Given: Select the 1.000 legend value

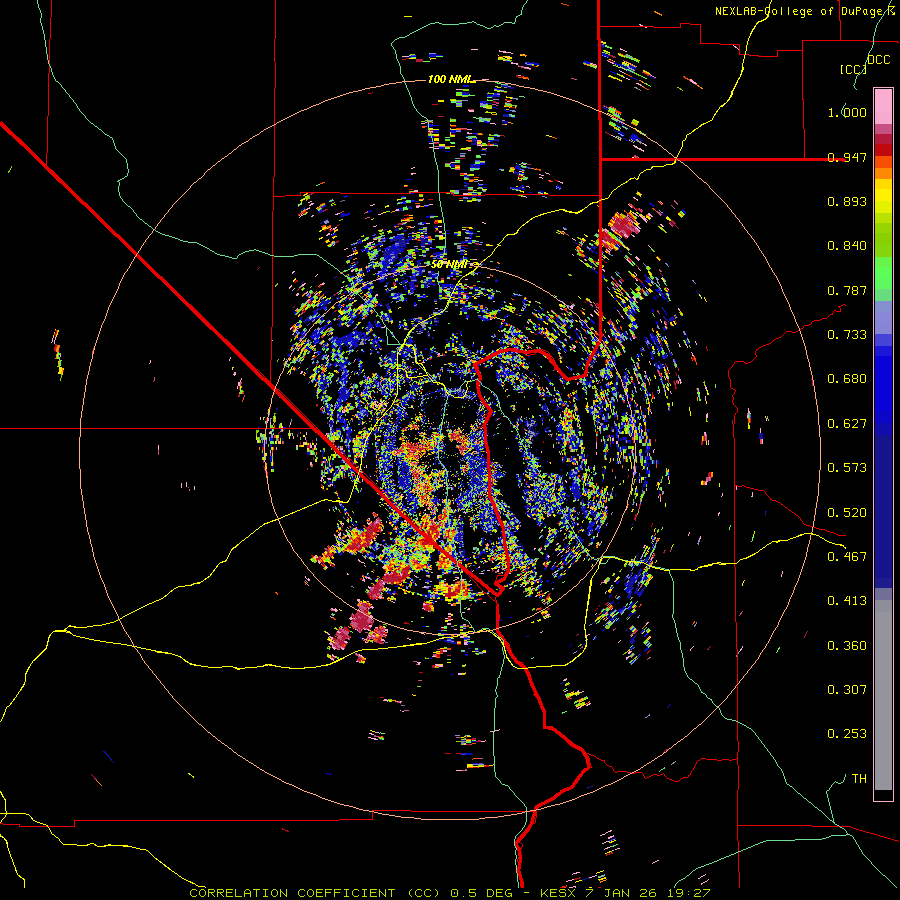Looking at the screenshot, I should [847, 112].
